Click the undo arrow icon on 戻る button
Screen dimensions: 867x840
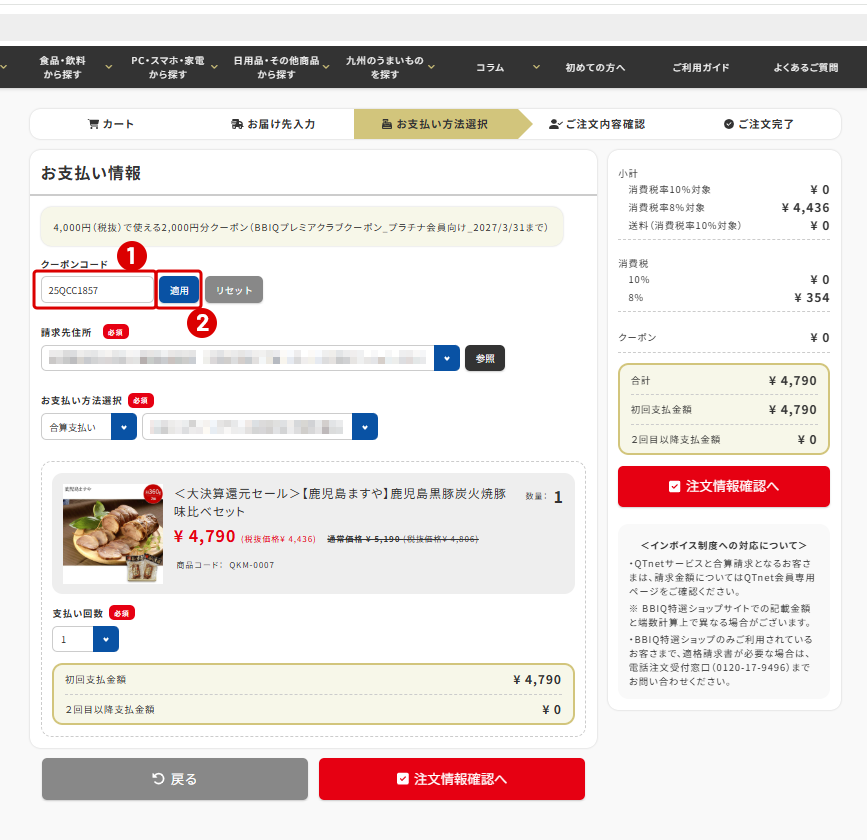pyautogui.click(x=158, y=779)
